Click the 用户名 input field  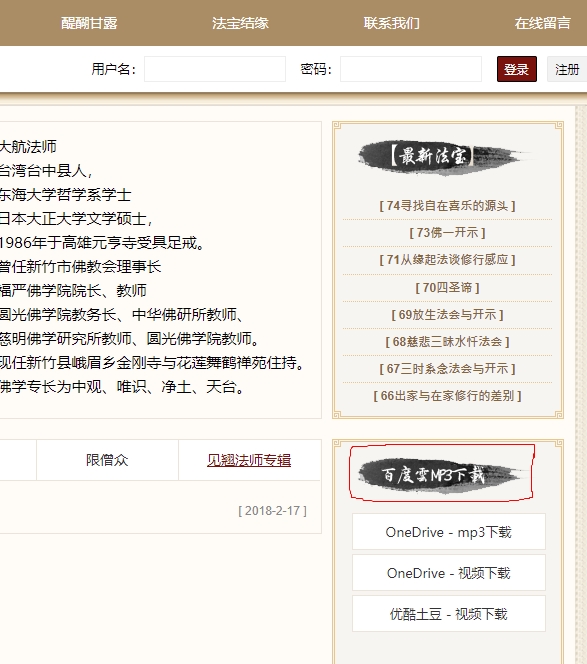pos(215,69)
